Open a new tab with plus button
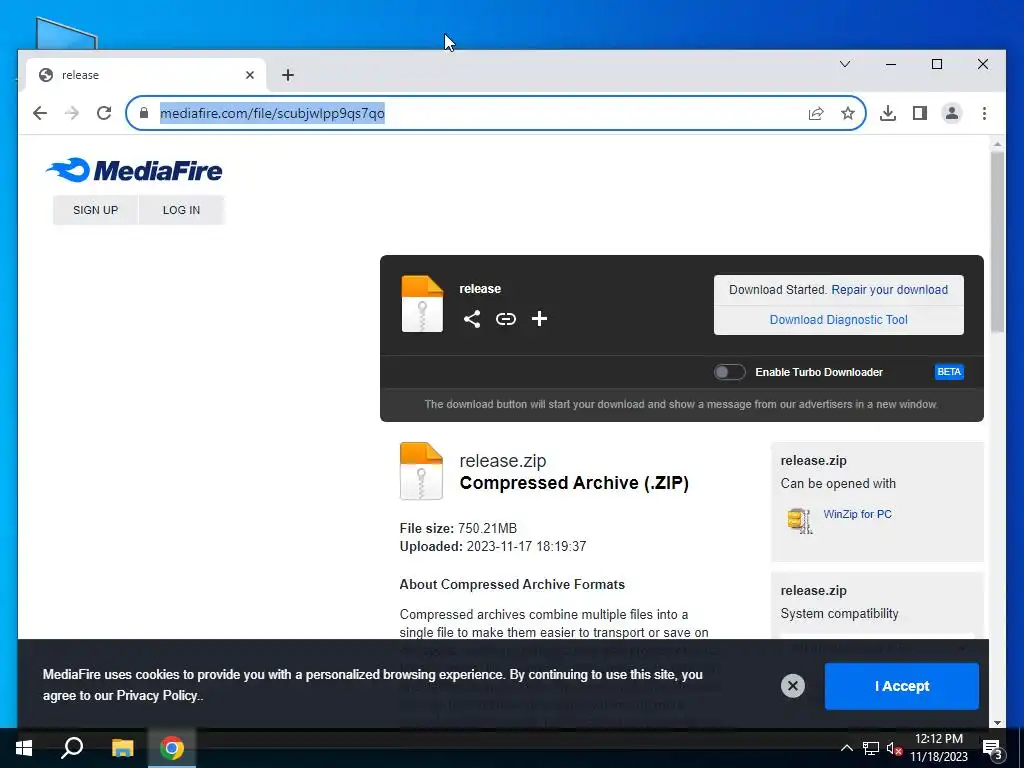Image resolution: width=1024 pixels, height=768 pixels. pyautogui.click(x=288, y=75)
